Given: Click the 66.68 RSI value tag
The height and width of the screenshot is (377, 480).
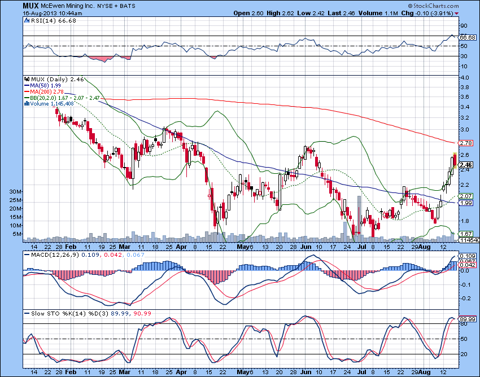Looking at the screenshot, I should [x=468, y=38].
